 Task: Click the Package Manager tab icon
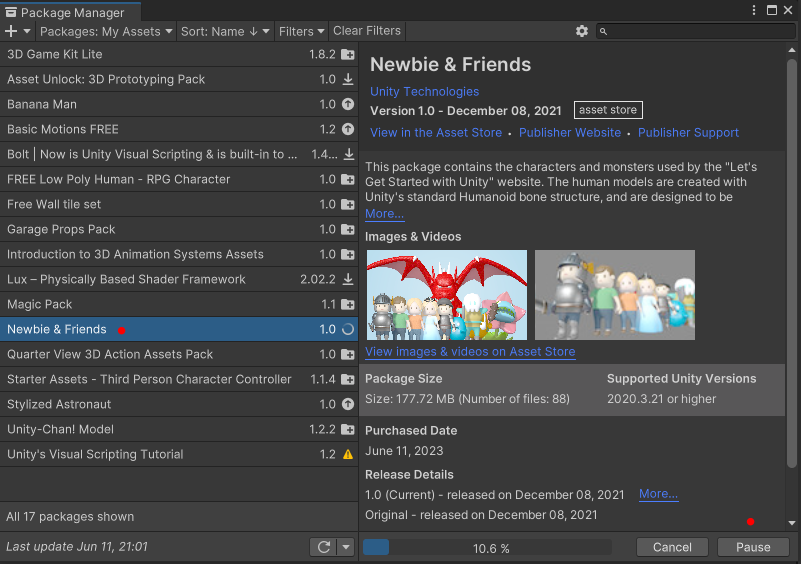tap(11, 12)
